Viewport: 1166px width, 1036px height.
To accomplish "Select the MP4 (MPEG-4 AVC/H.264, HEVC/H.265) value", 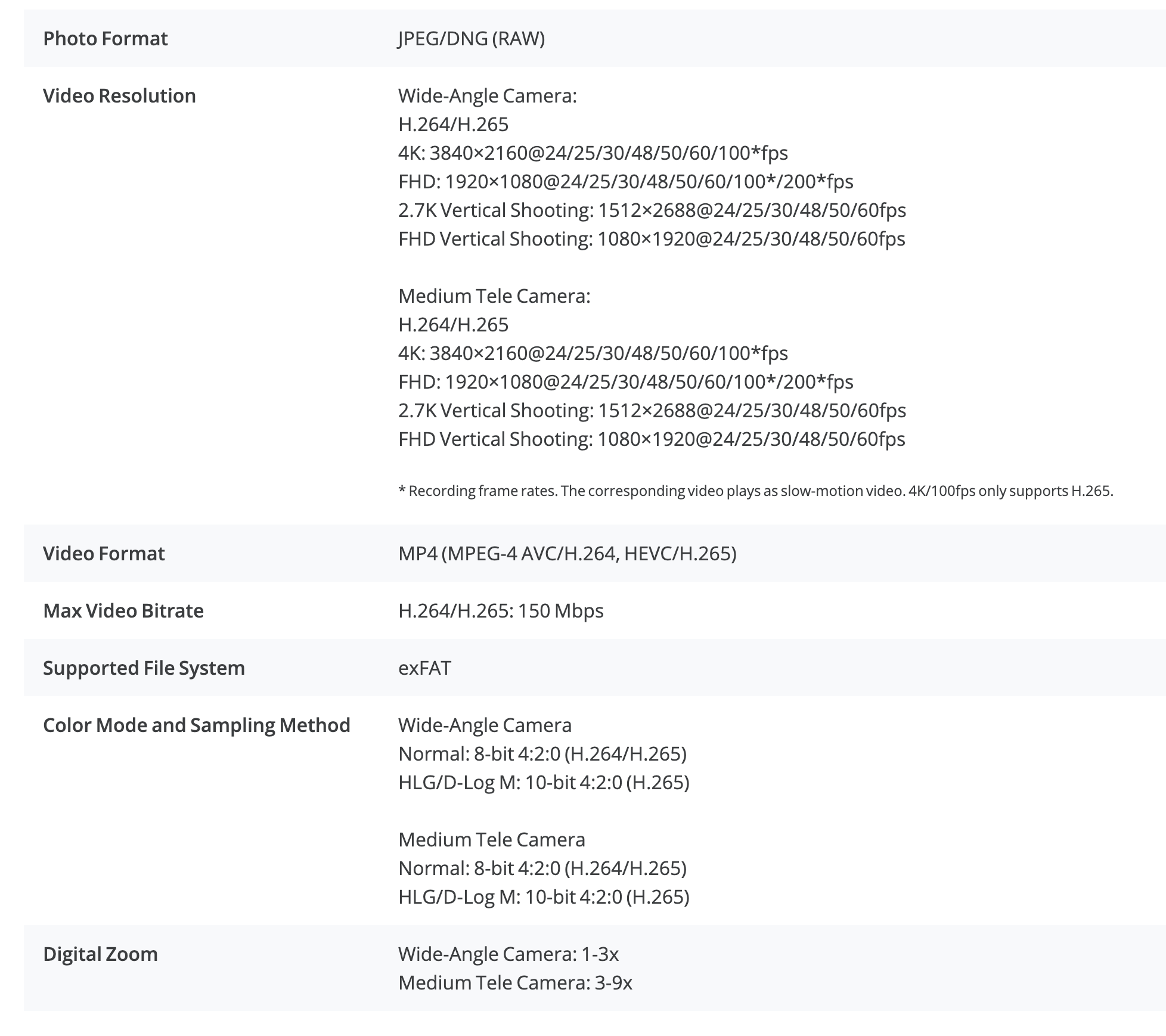I will pos(567,554).
